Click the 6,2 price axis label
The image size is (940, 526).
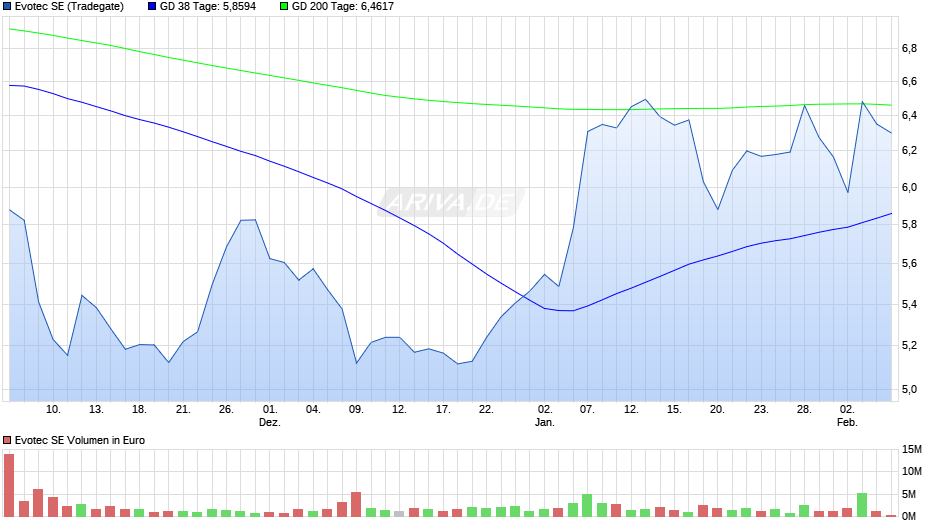pyautogui.click(x=909, y=151)
